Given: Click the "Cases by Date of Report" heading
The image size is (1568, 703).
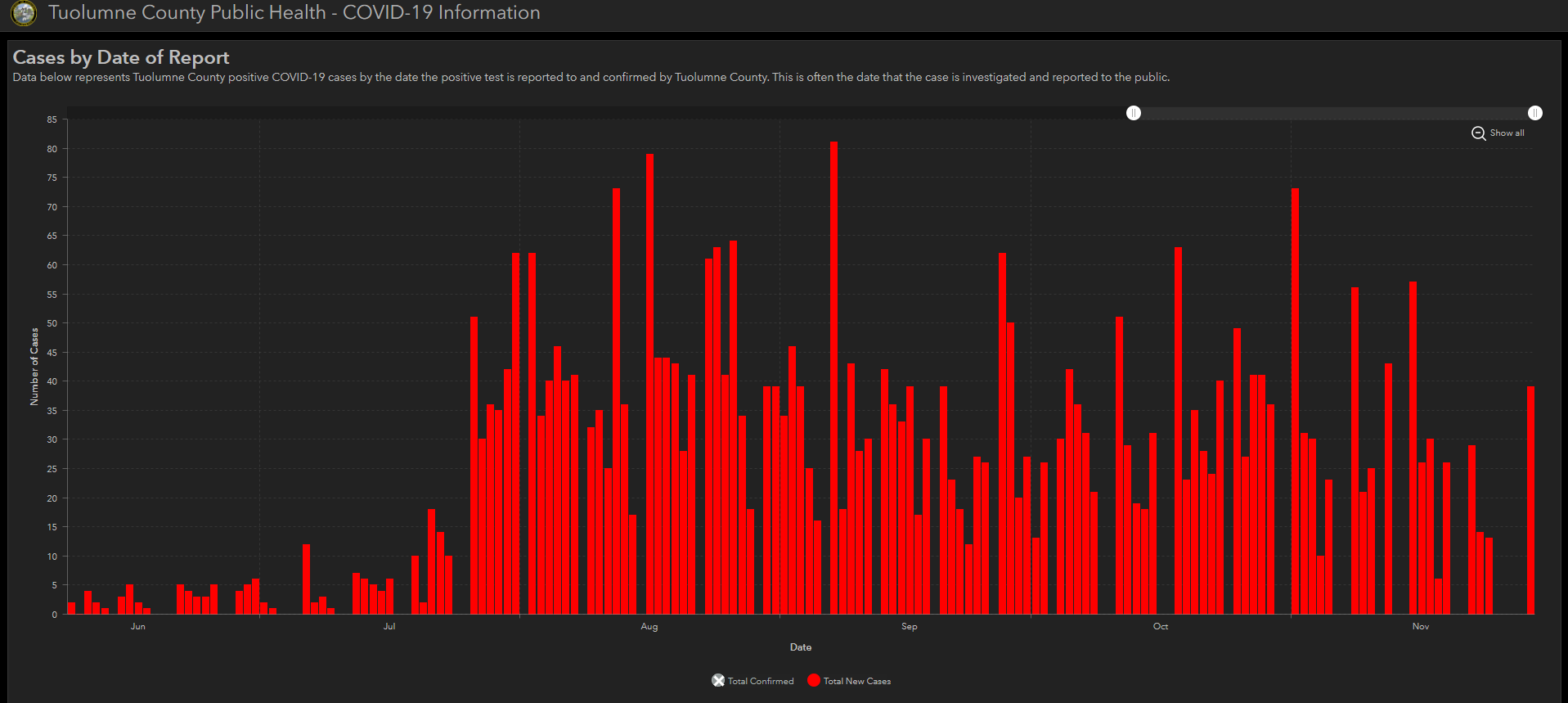Looking at the screenshot, I should pyautogui.click(x=121, y=57).
